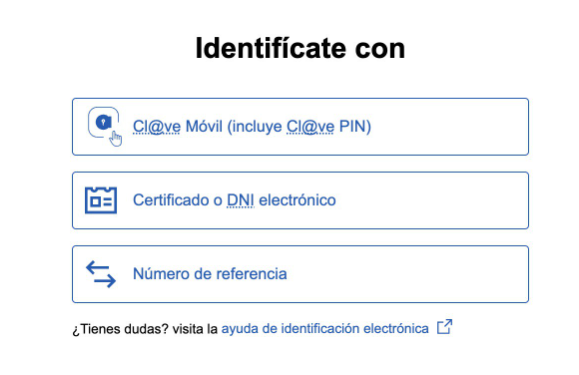
Task: Click the second Cl@ve abbreviation before PIN
Action: click(311, 127)
